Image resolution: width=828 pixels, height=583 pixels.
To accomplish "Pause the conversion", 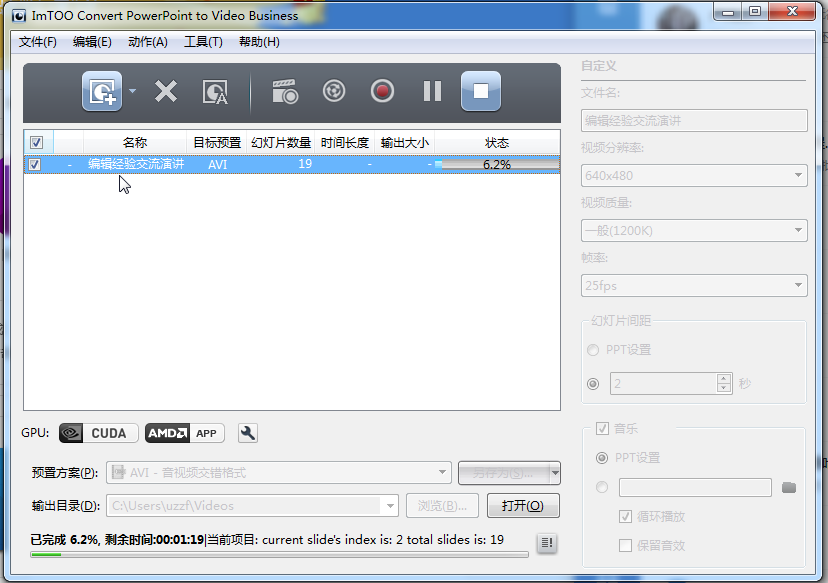I will pyautogui.click(x=432, y=91).
